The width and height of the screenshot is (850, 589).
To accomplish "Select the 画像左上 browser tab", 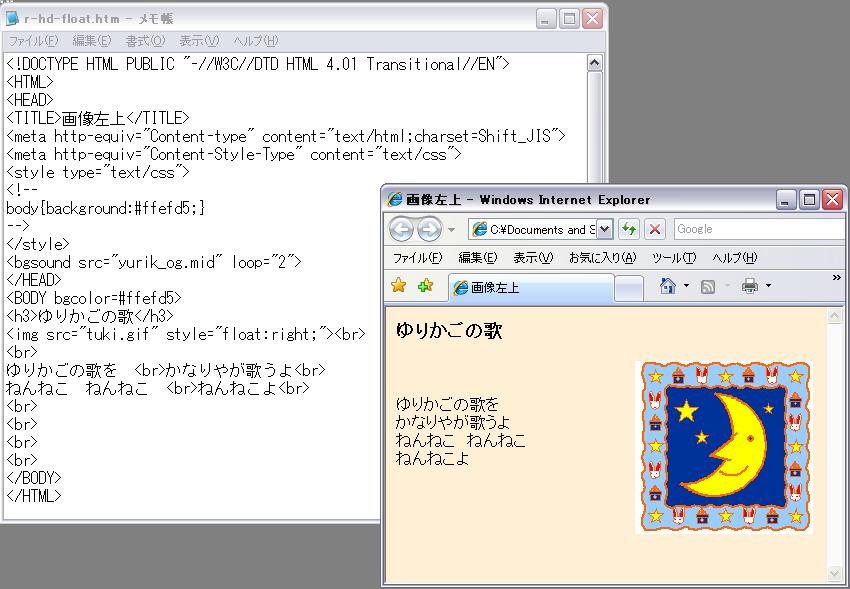I will tap(531, 287).
